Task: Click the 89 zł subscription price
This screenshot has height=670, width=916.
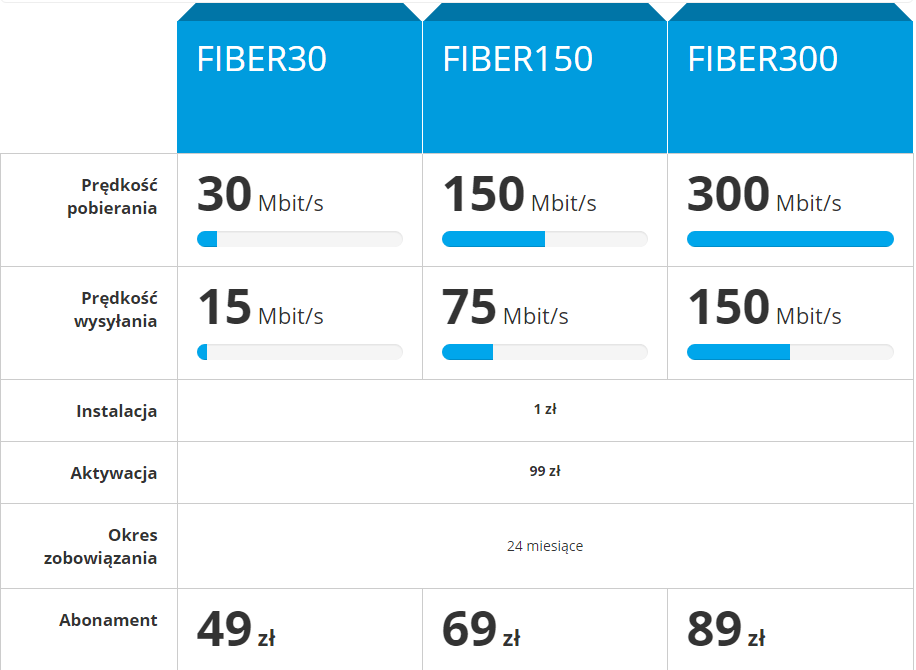Action: (726, 630)
